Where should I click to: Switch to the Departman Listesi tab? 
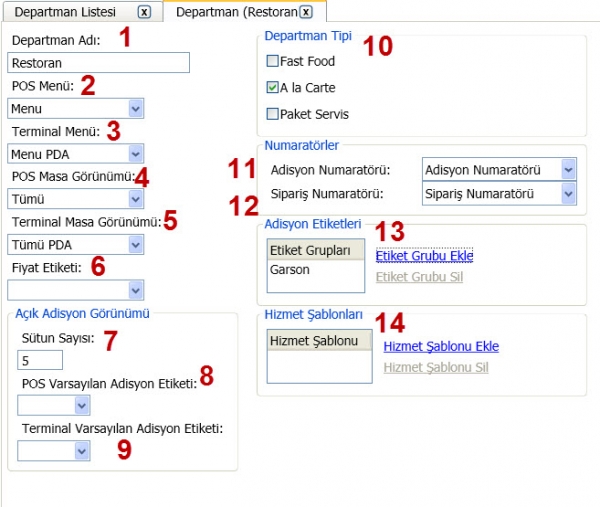click(x=65, y=12)
